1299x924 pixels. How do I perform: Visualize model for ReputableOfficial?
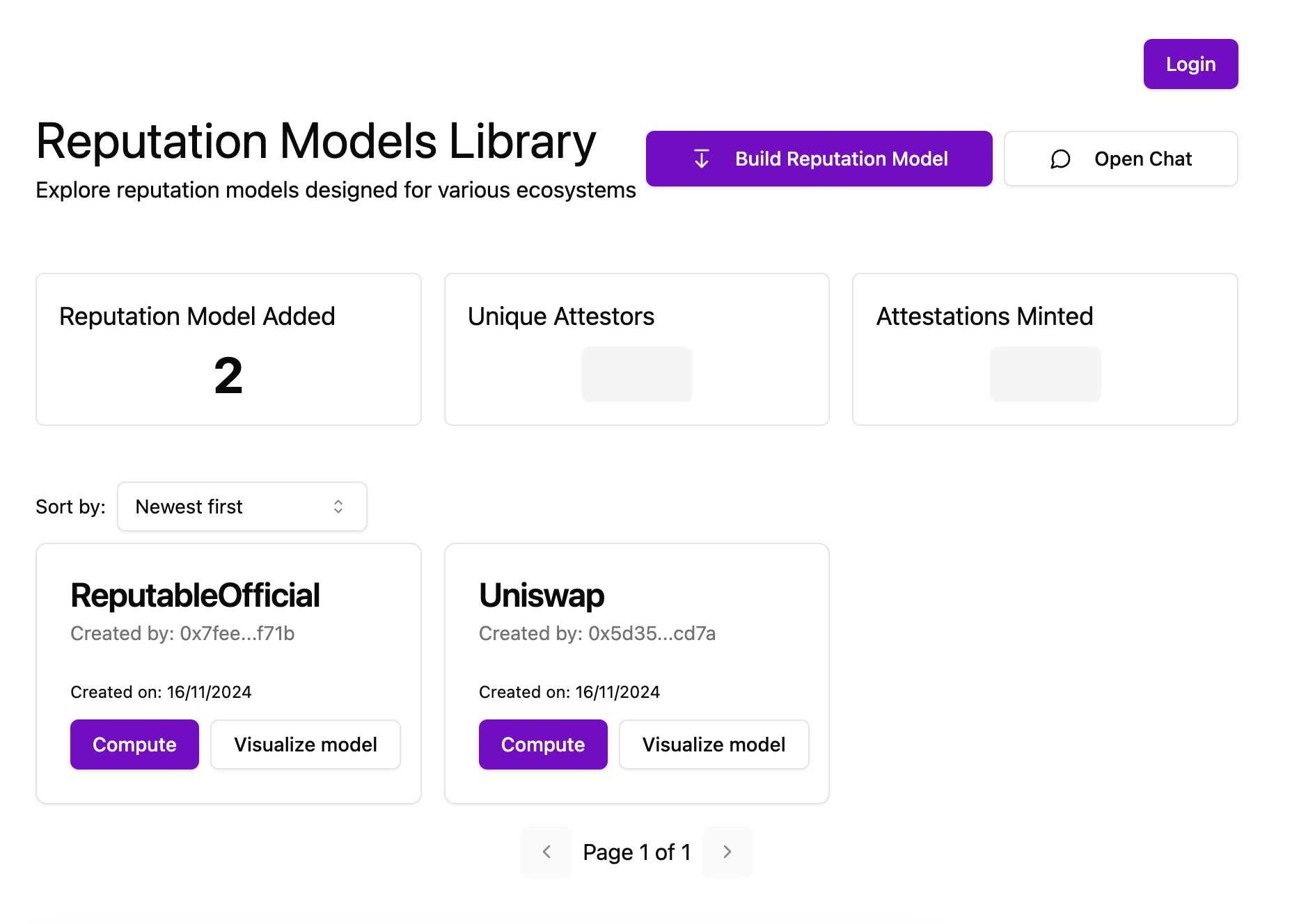tap(305, 744)
